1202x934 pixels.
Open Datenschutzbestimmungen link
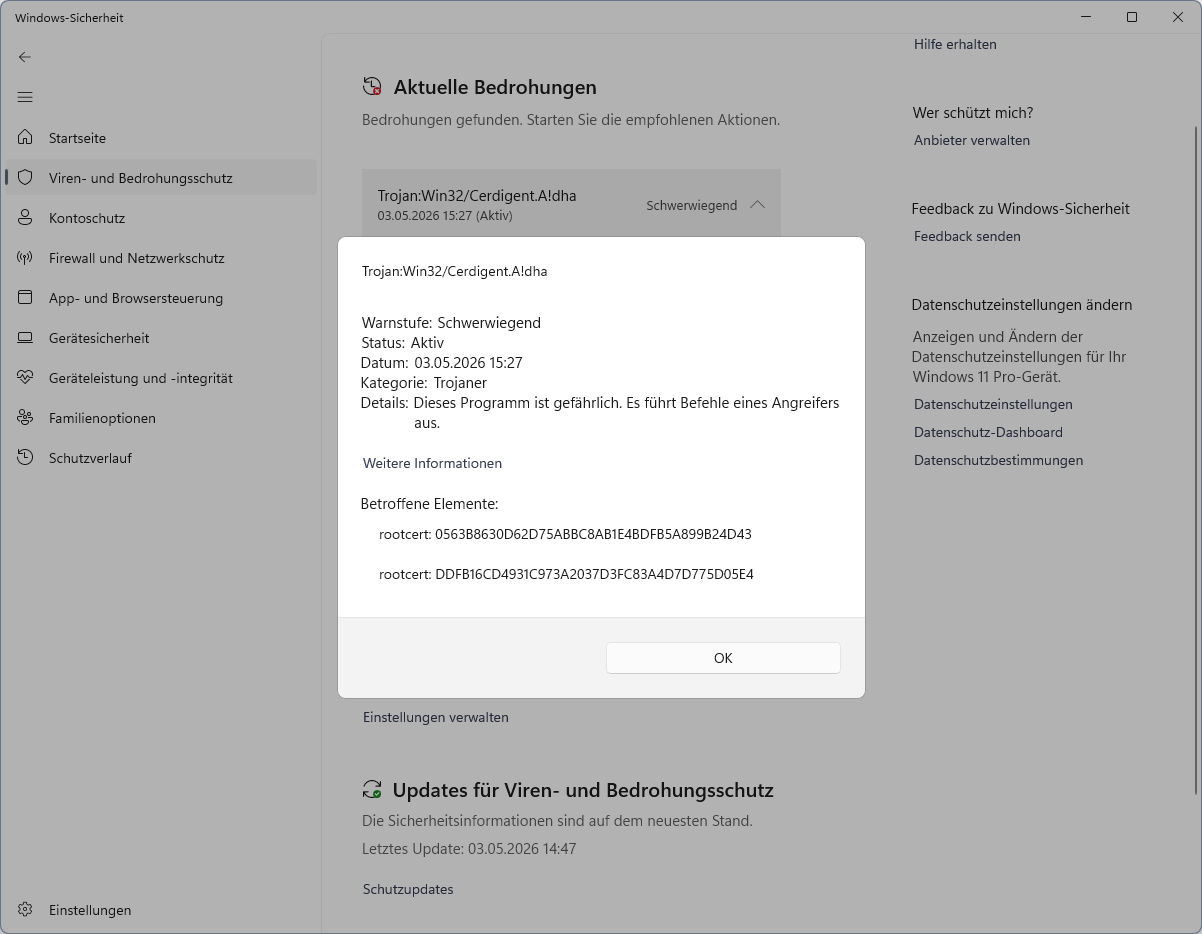point(998,460)
